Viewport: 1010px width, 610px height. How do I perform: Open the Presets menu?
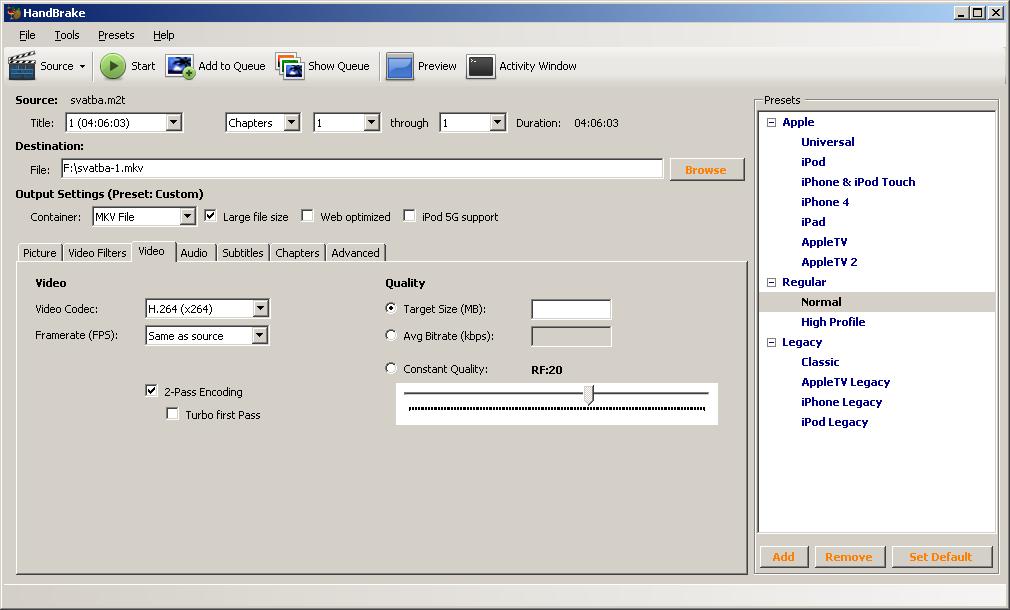pyautogui.click(x=116, y=35)
